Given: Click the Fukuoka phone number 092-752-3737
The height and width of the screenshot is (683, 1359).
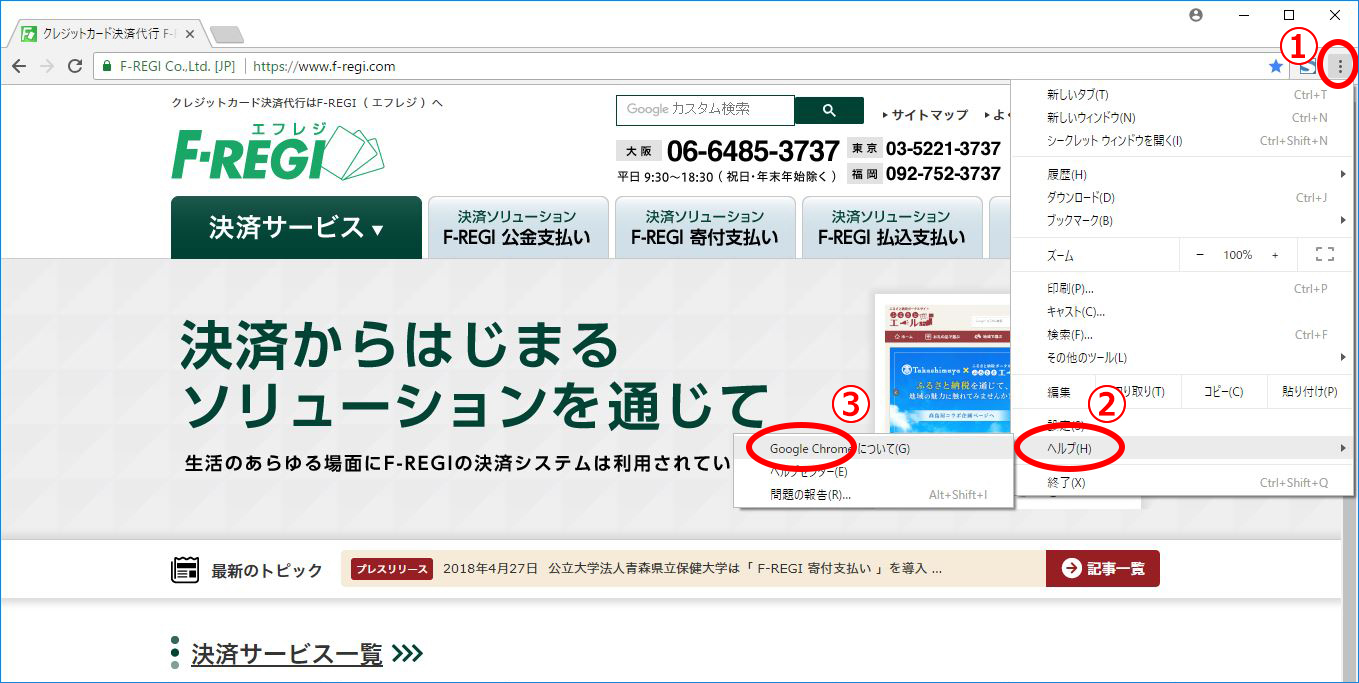Looking at the screenshot, I should coord(943,174).
